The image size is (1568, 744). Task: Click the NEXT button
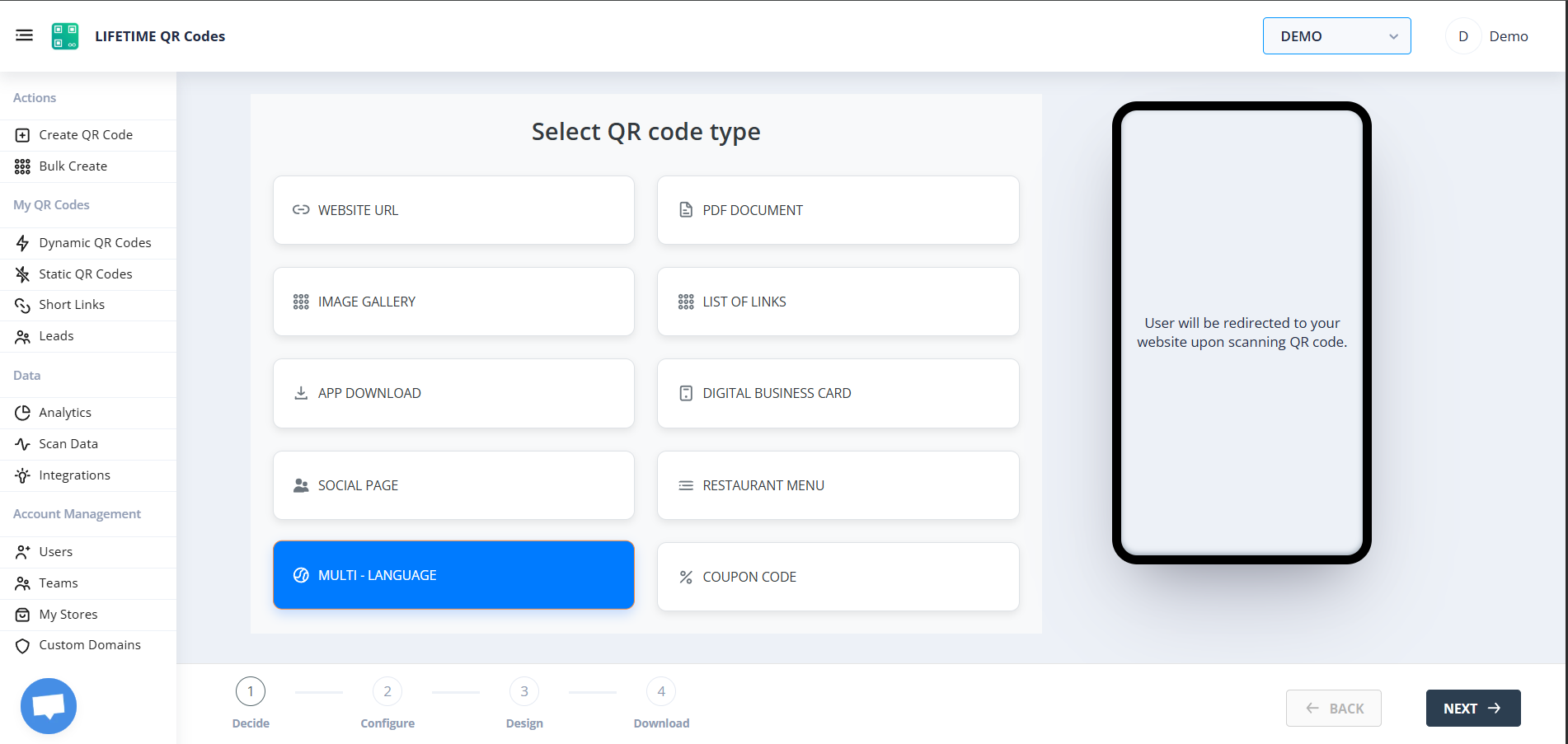tap(1472, 708)
